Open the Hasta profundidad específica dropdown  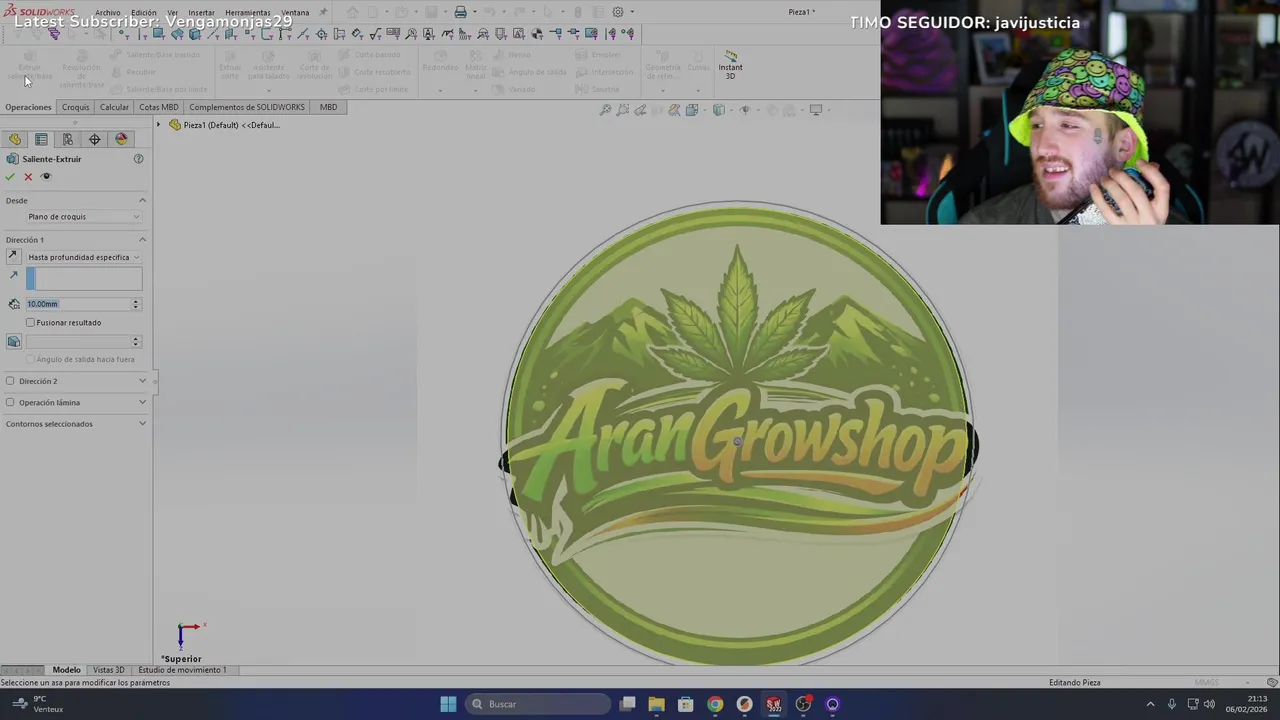[84, 257]
